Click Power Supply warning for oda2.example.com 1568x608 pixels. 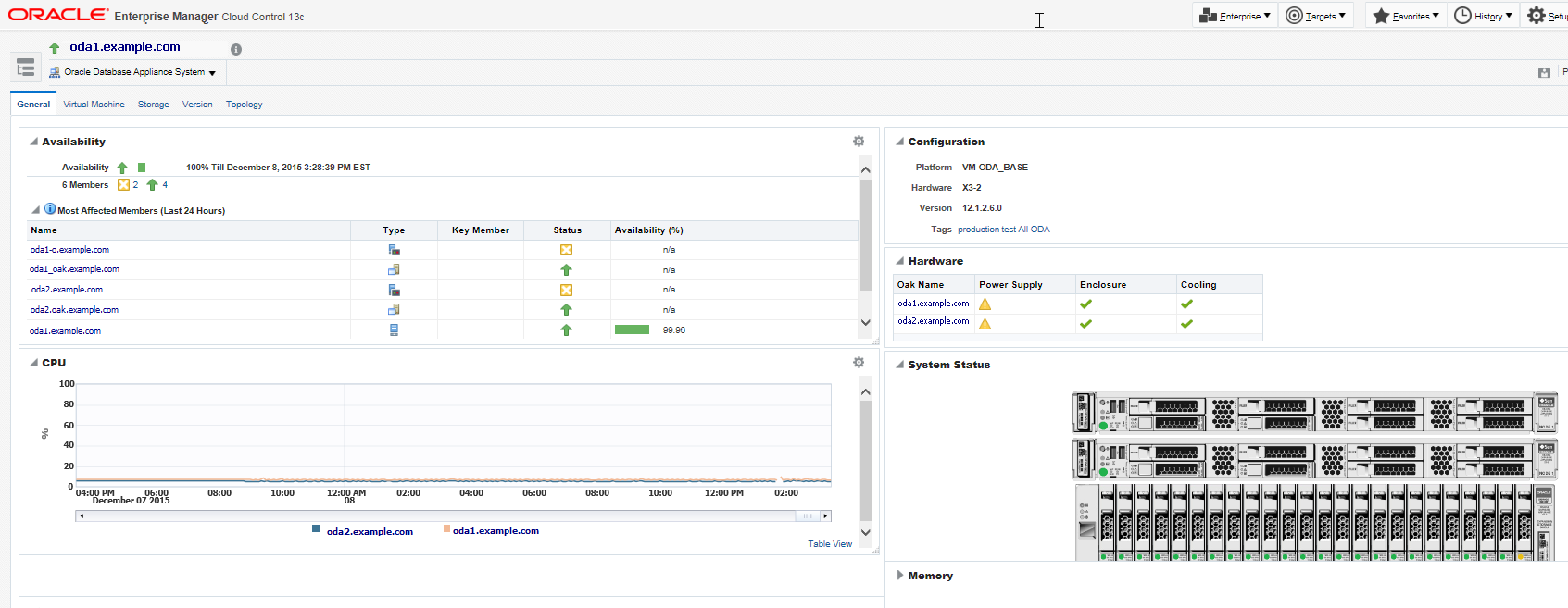coord(985,324)
